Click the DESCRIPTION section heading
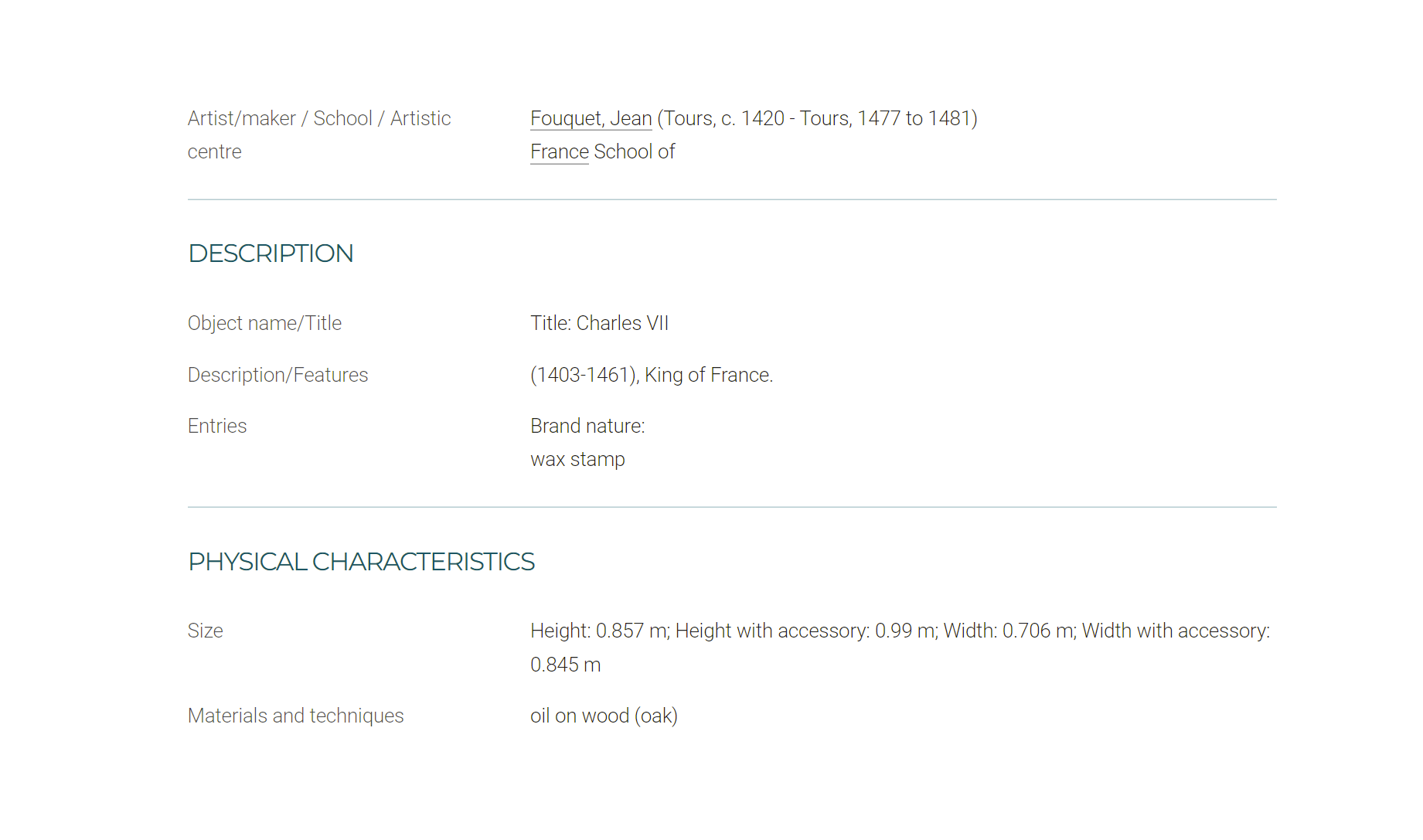Image resolution: width=1423 pixels, height=840 pixels. click(x=271, y=253)
